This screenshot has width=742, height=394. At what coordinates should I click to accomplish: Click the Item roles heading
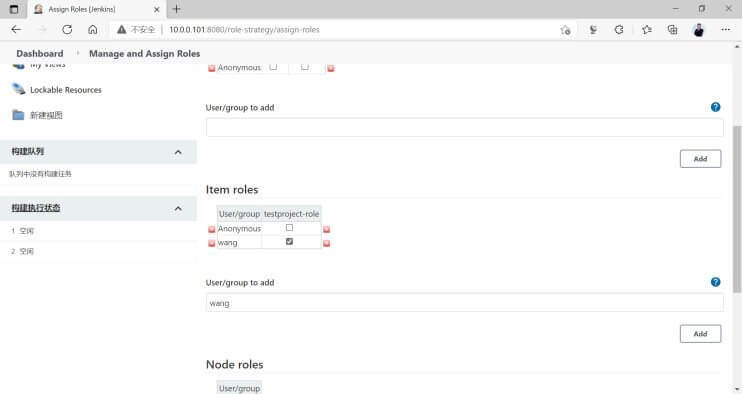(232, 190)
